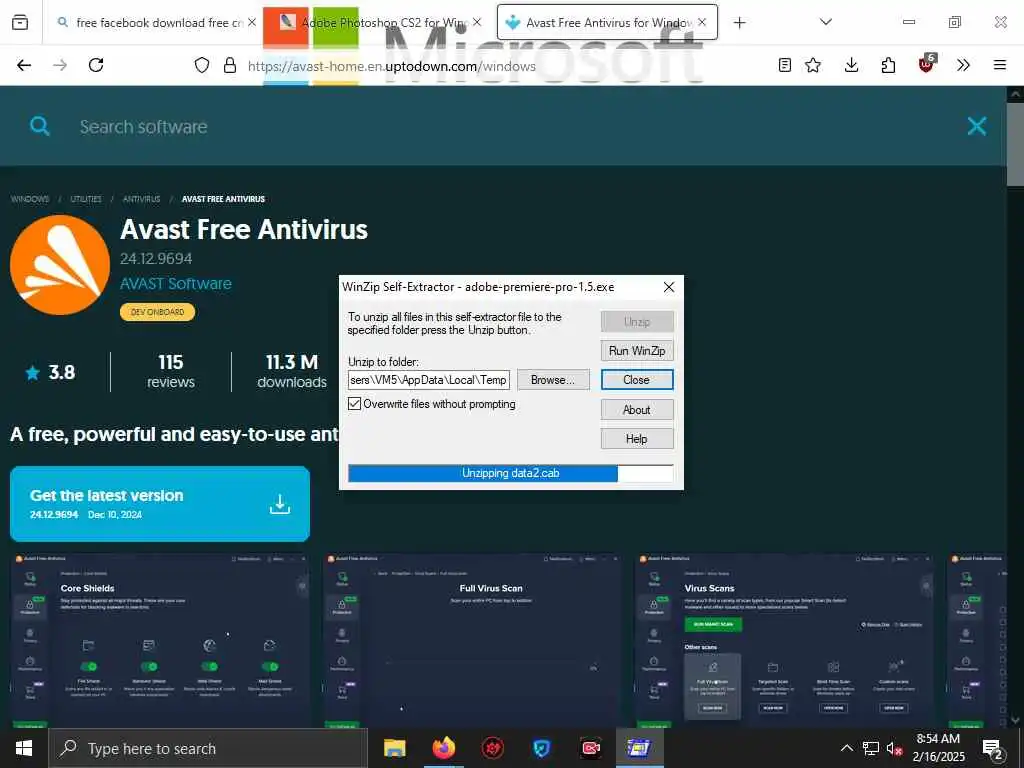Close the search bar with X
This screenshot has width=1024, height=768.
coord(976,126)
